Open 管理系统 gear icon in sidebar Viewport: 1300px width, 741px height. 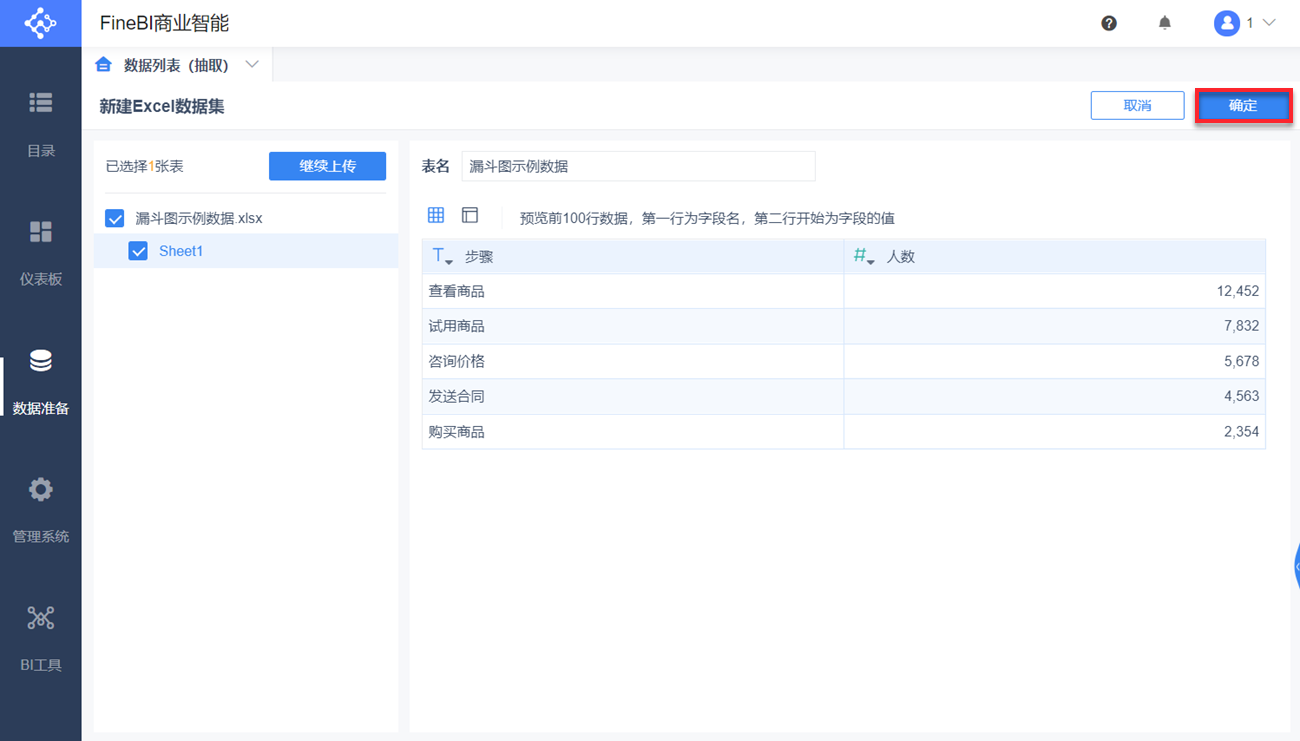tap(40, 489)
